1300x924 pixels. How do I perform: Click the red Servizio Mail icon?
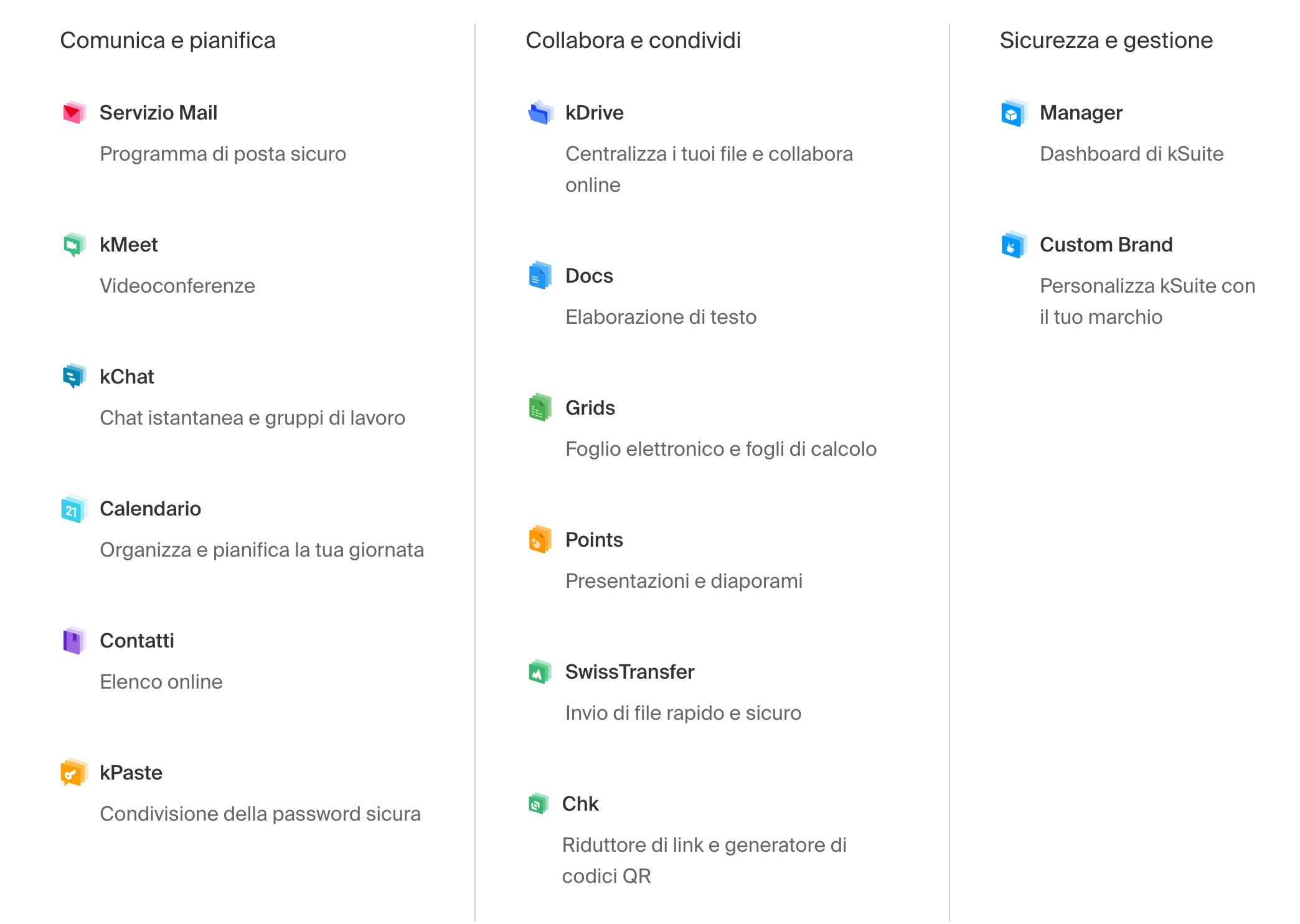coord(74,113)
